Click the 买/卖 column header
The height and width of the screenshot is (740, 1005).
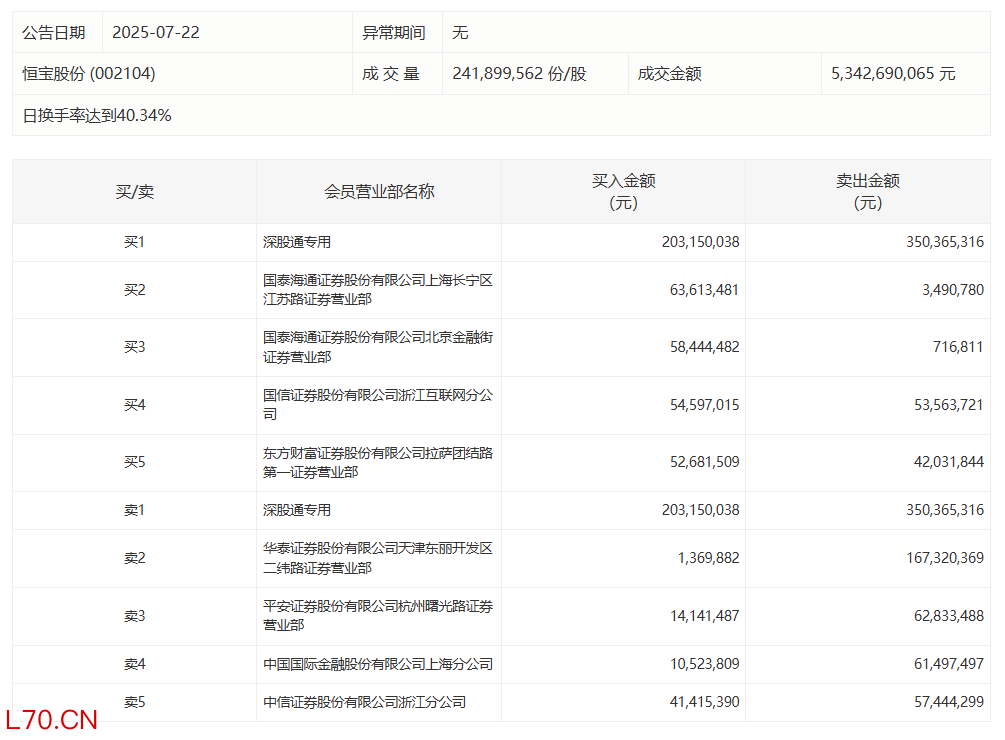point(135,192)
